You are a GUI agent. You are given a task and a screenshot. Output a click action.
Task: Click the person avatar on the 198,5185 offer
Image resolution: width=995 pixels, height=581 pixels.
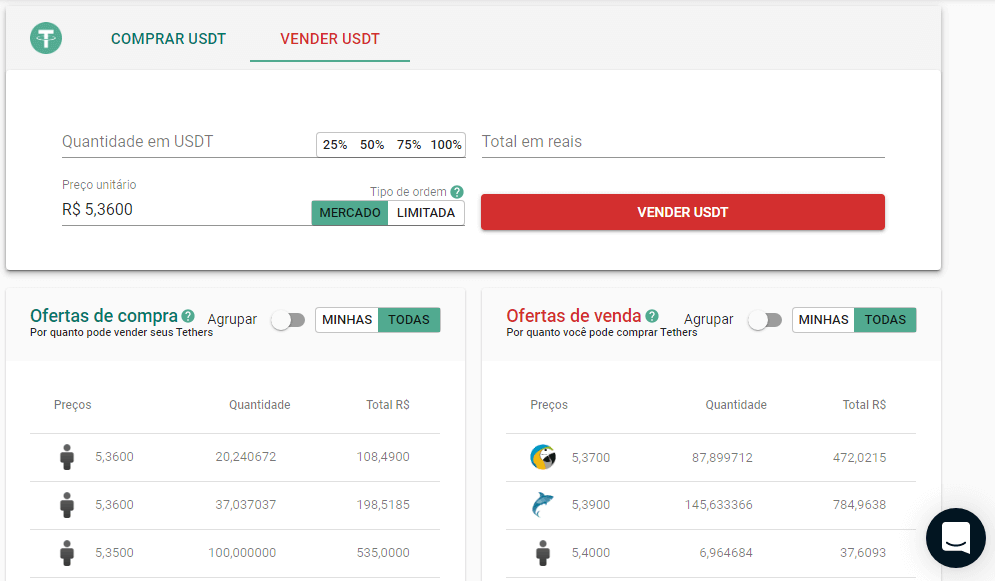(67, 505)
